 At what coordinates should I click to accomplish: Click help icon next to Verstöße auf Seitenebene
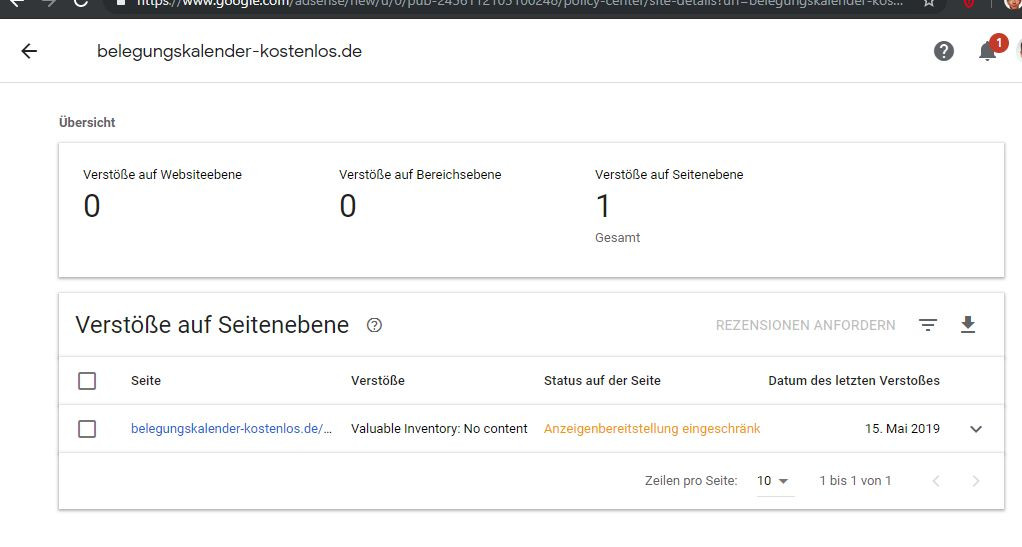click(x=375, y=325)
